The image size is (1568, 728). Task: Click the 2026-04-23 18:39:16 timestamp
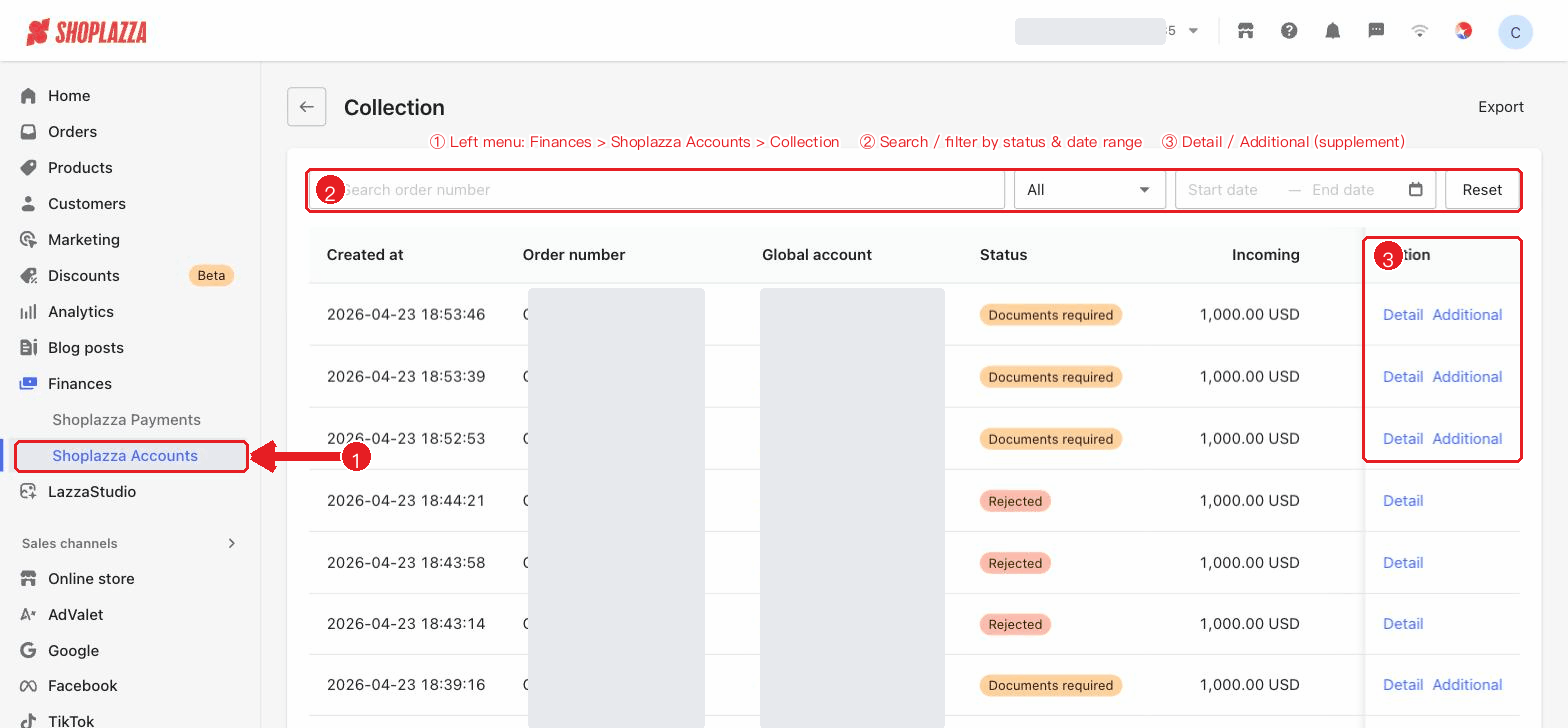pyautogui.click(x=406, y=685)
